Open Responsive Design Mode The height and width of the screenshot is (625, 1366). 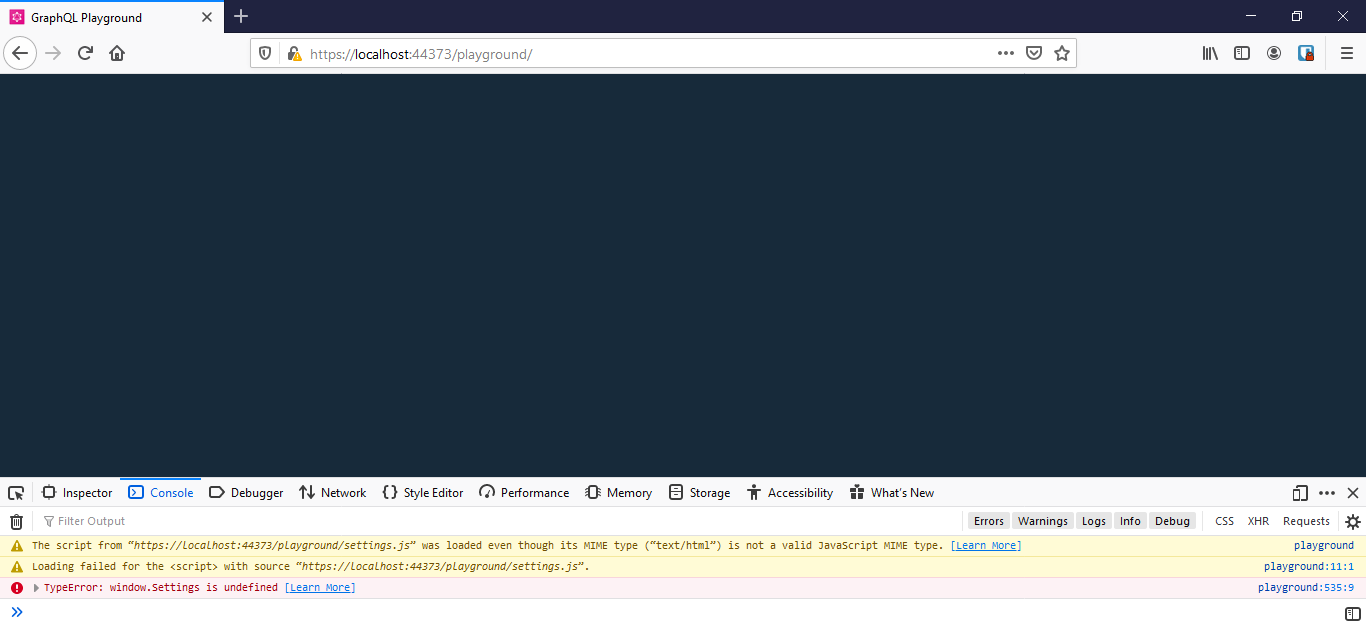pyautogui.click(x=1299, y=492)
